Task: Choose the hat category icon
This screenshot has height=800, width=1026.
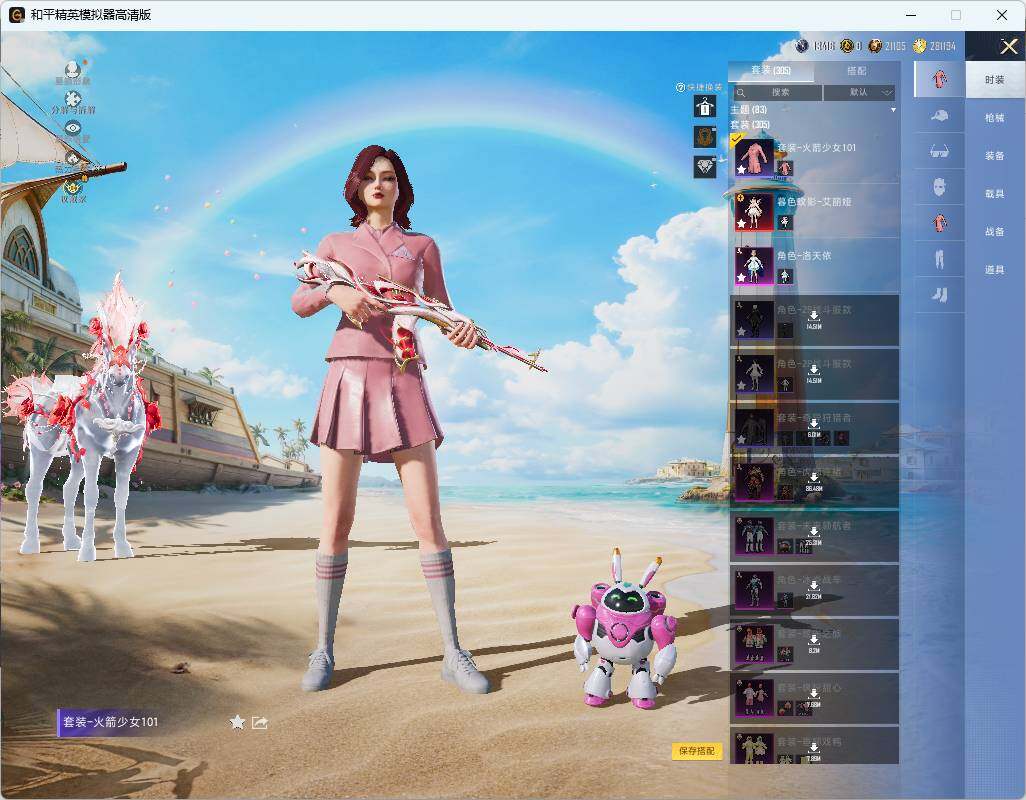Action: pos(939,116)
